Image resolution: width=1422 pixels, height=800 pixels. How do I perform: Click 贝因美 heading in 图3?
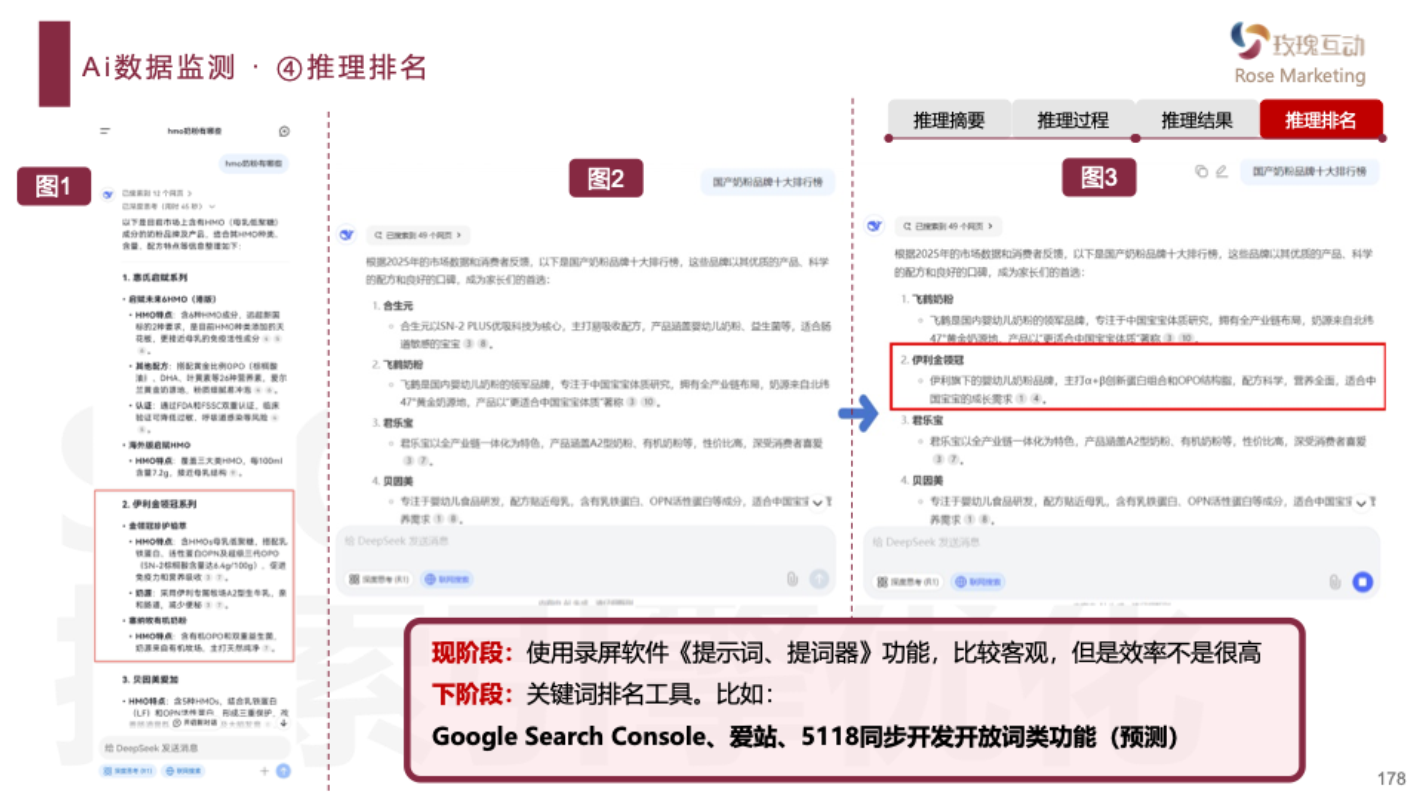928,479
